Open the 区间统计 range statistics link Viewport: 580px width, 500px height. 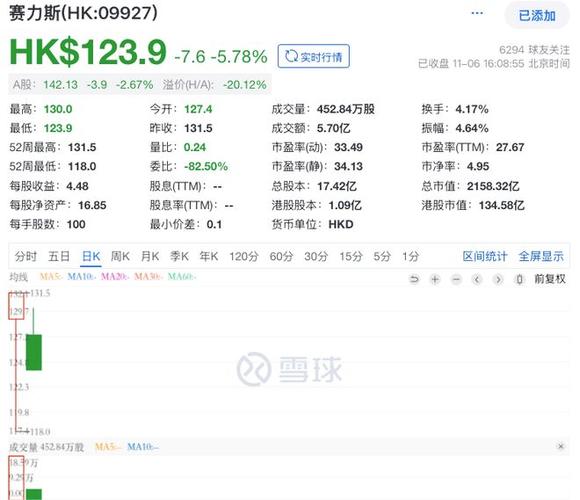(485, 256)
